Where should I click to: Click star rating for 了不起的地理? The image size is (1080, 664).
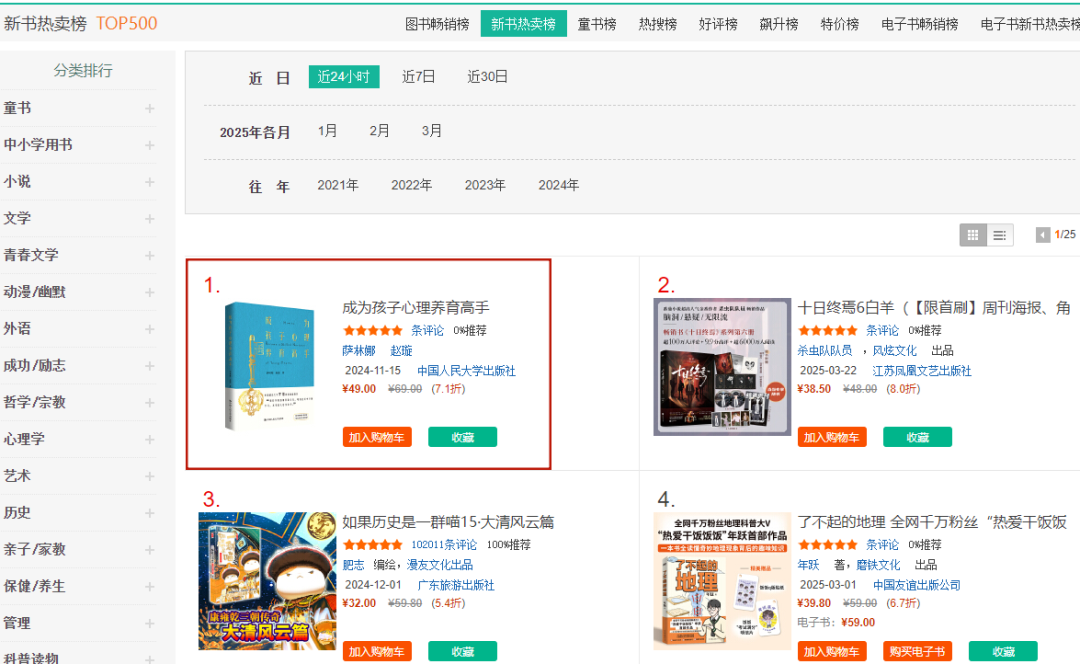click(827, 545)
